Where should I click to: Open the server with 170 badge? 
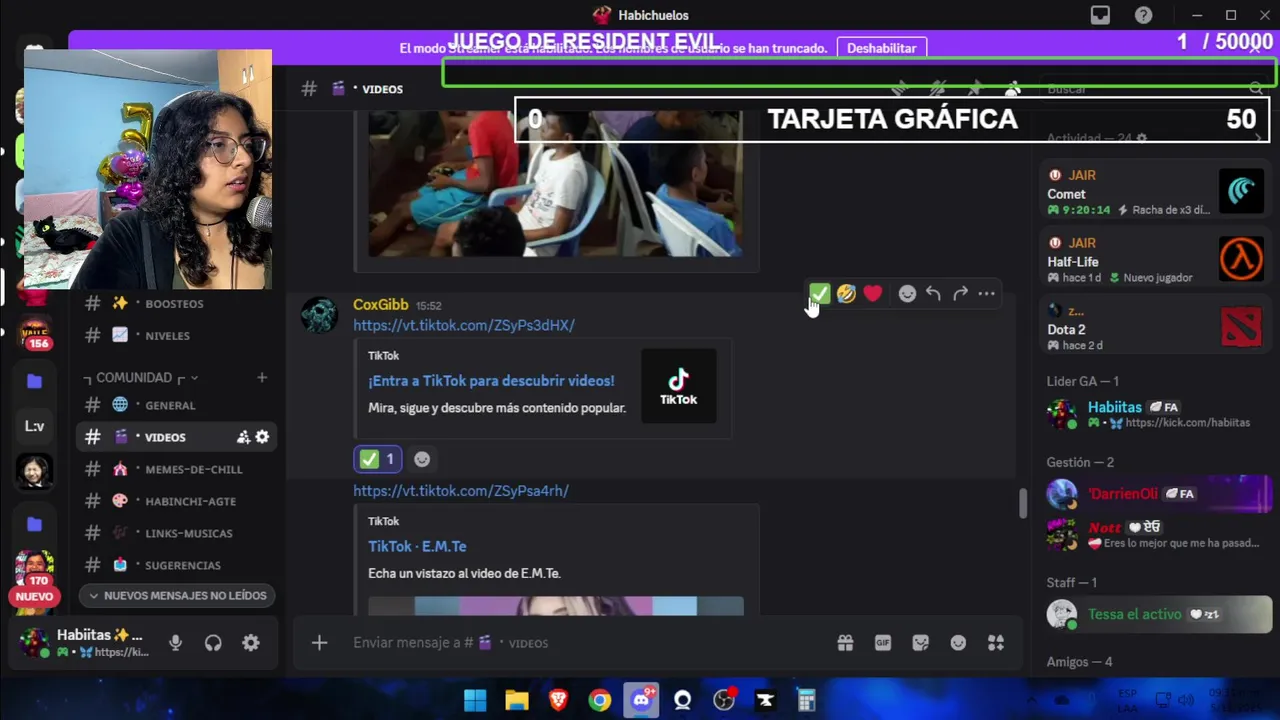(x=34, y=570)
